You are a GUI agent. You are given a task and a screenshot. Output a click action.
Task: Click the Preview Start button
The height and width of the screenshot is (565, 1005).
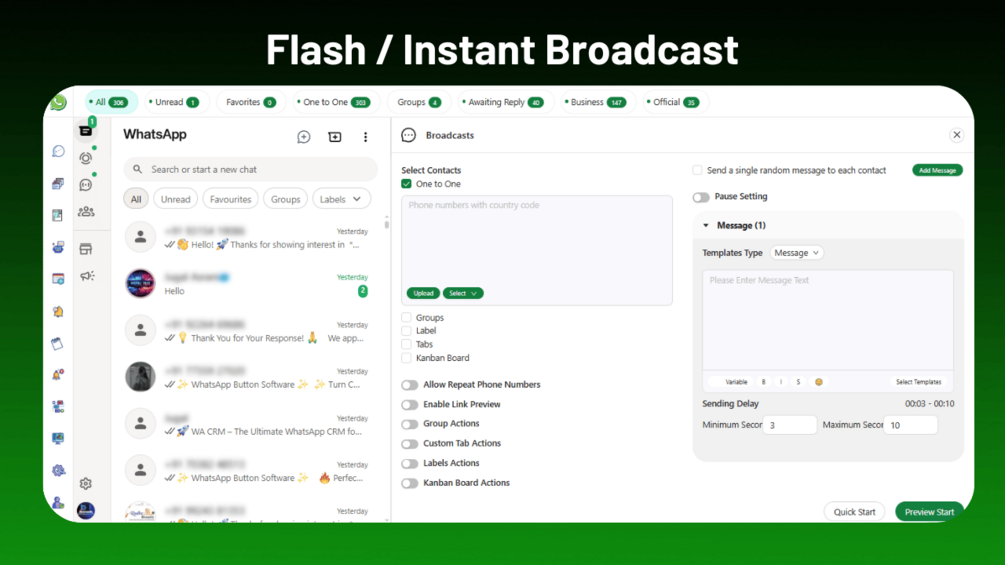click(x=929, y=512)
